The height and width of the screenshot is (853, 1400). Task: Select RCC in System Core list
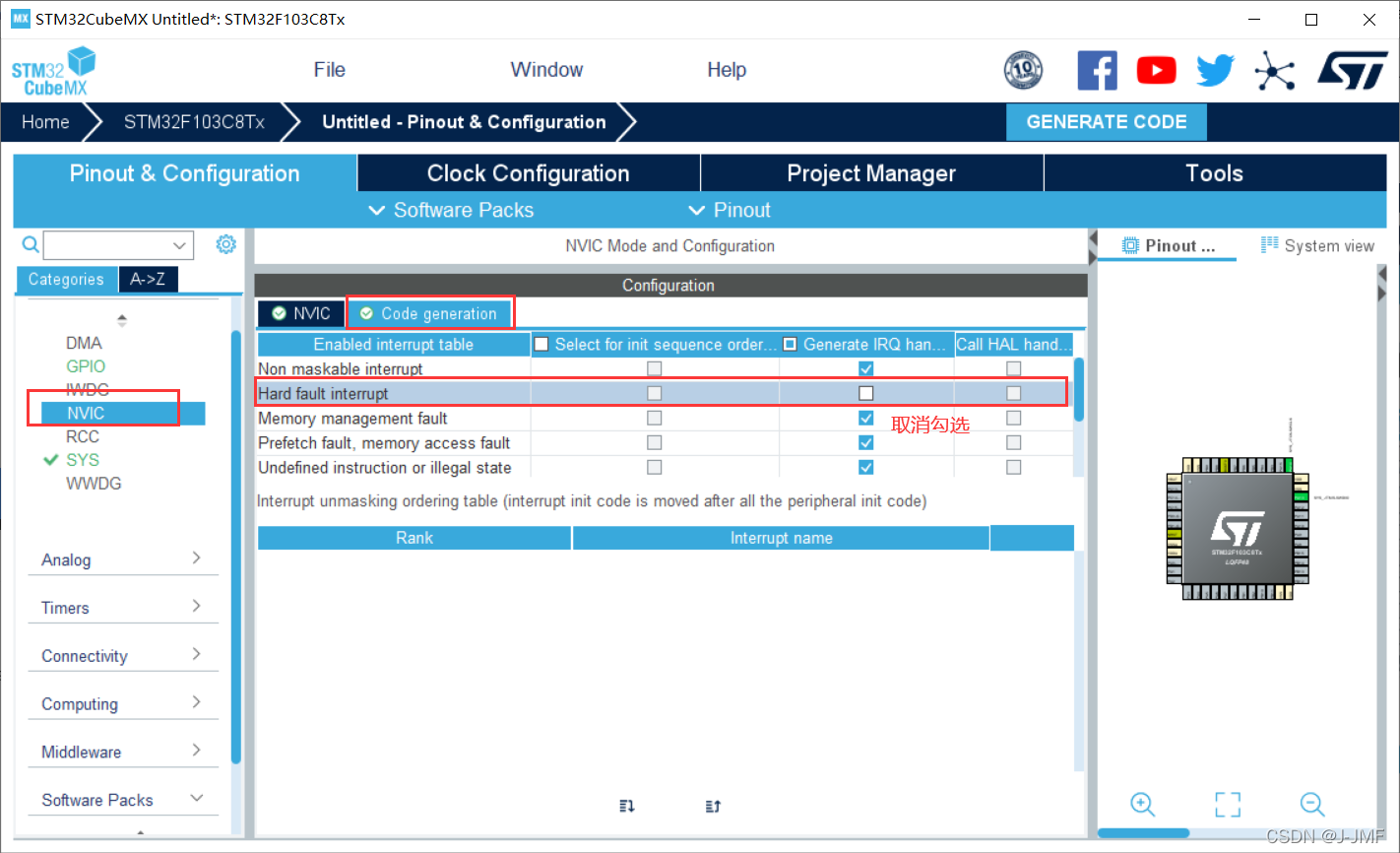tap(83, 436)
